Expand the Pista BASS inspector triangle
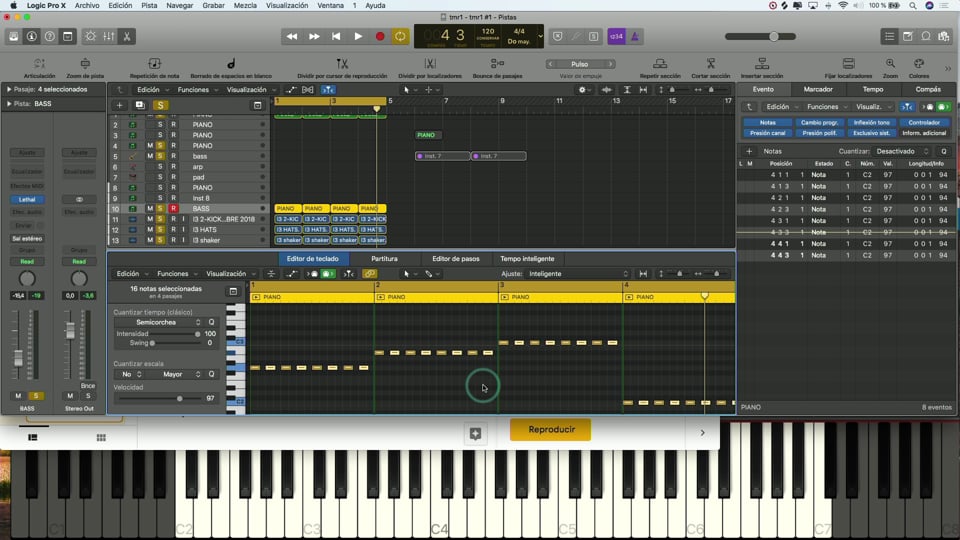Screen dimensions: 960x540 point(9,103)
